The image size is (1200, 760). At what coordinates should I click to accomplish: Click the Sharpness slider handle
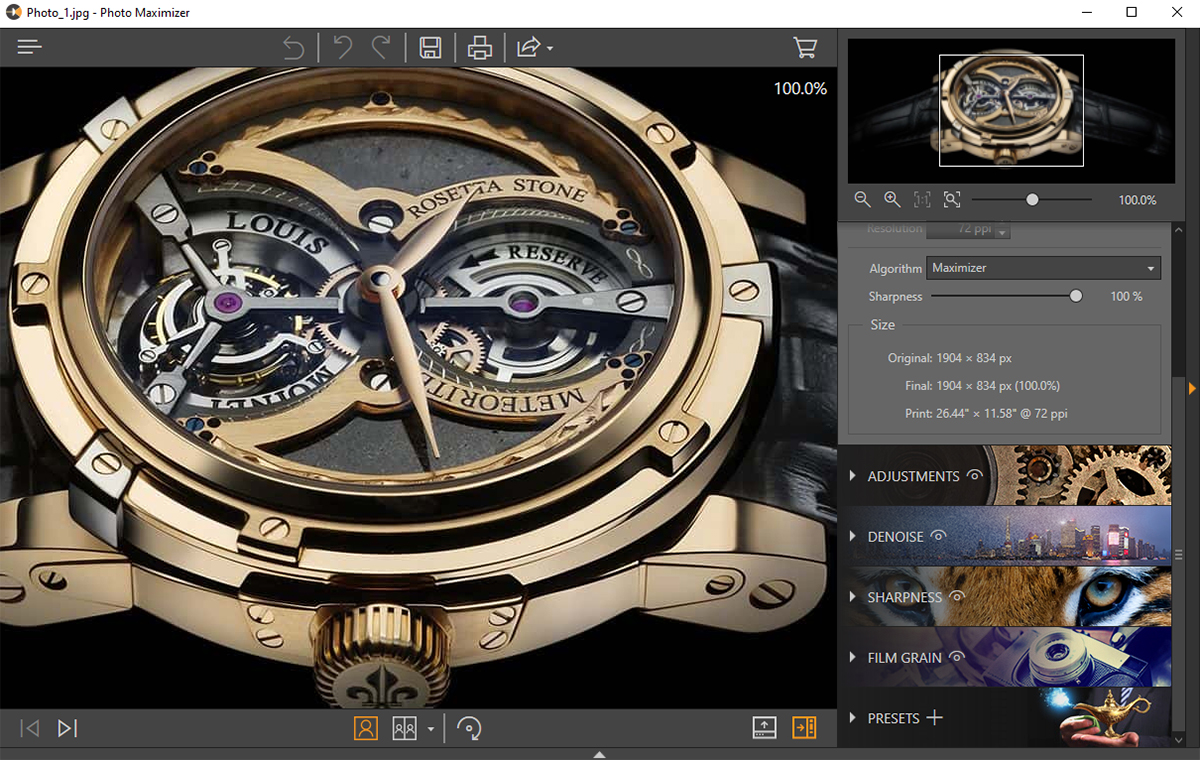click(1076, 296)
